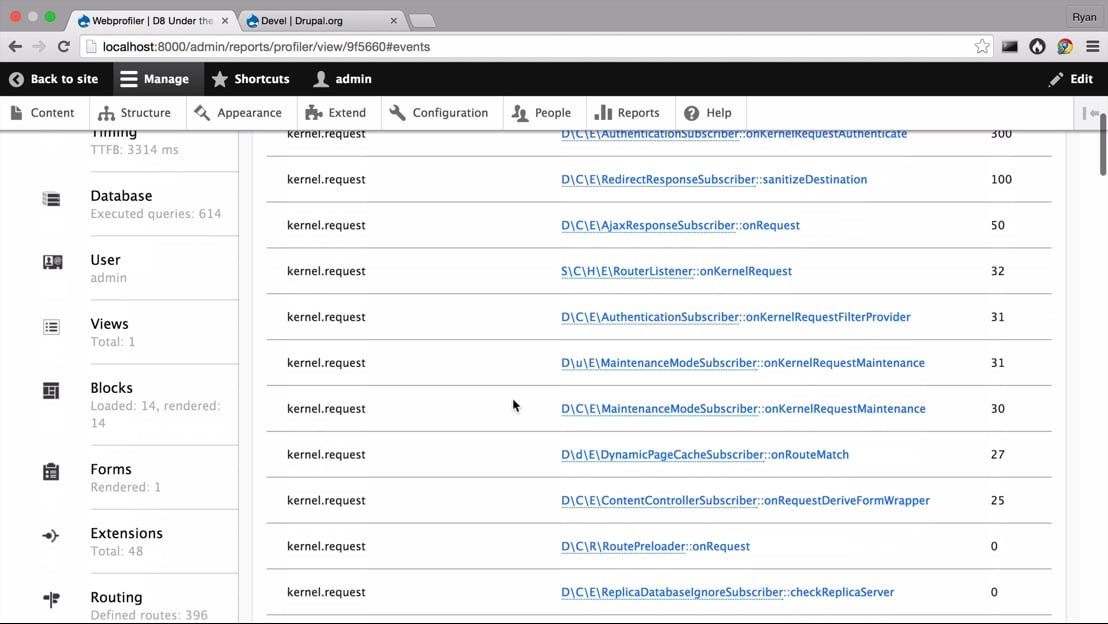Open the Routing signpost icon
1108x624 pixels.
click(52, 600)
